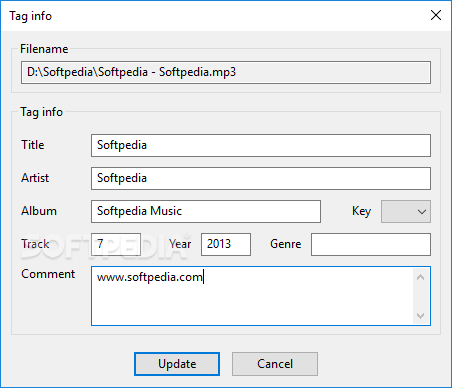Click the Artist label
452x388 pixels.
tap(35, 178)
